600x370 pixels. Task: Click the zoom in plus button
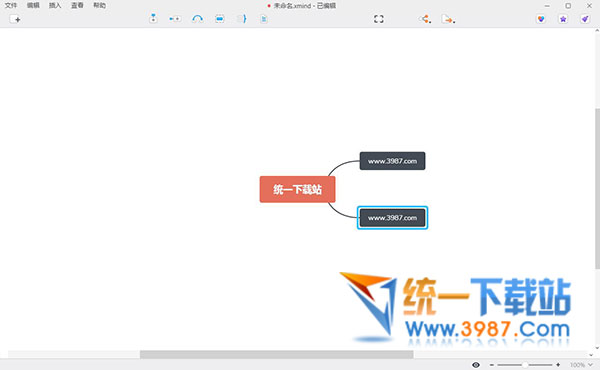tap(558, 365)
